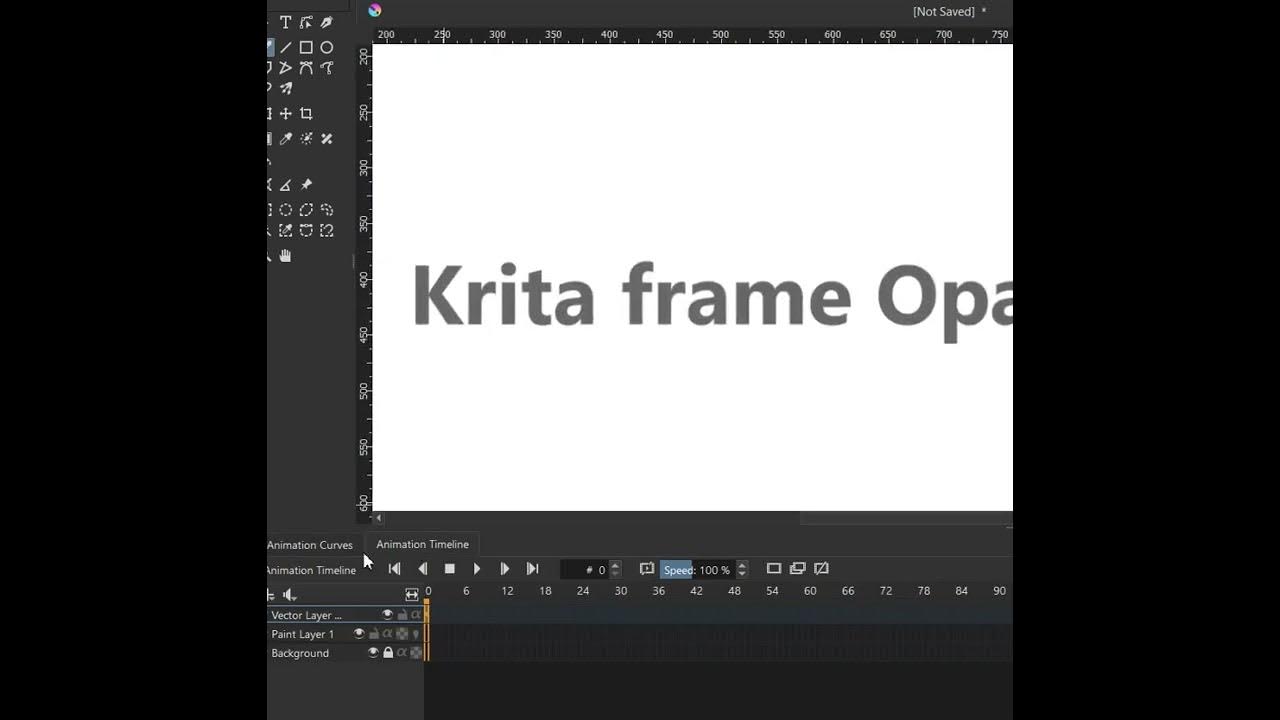Select the Measure tool

285,185
